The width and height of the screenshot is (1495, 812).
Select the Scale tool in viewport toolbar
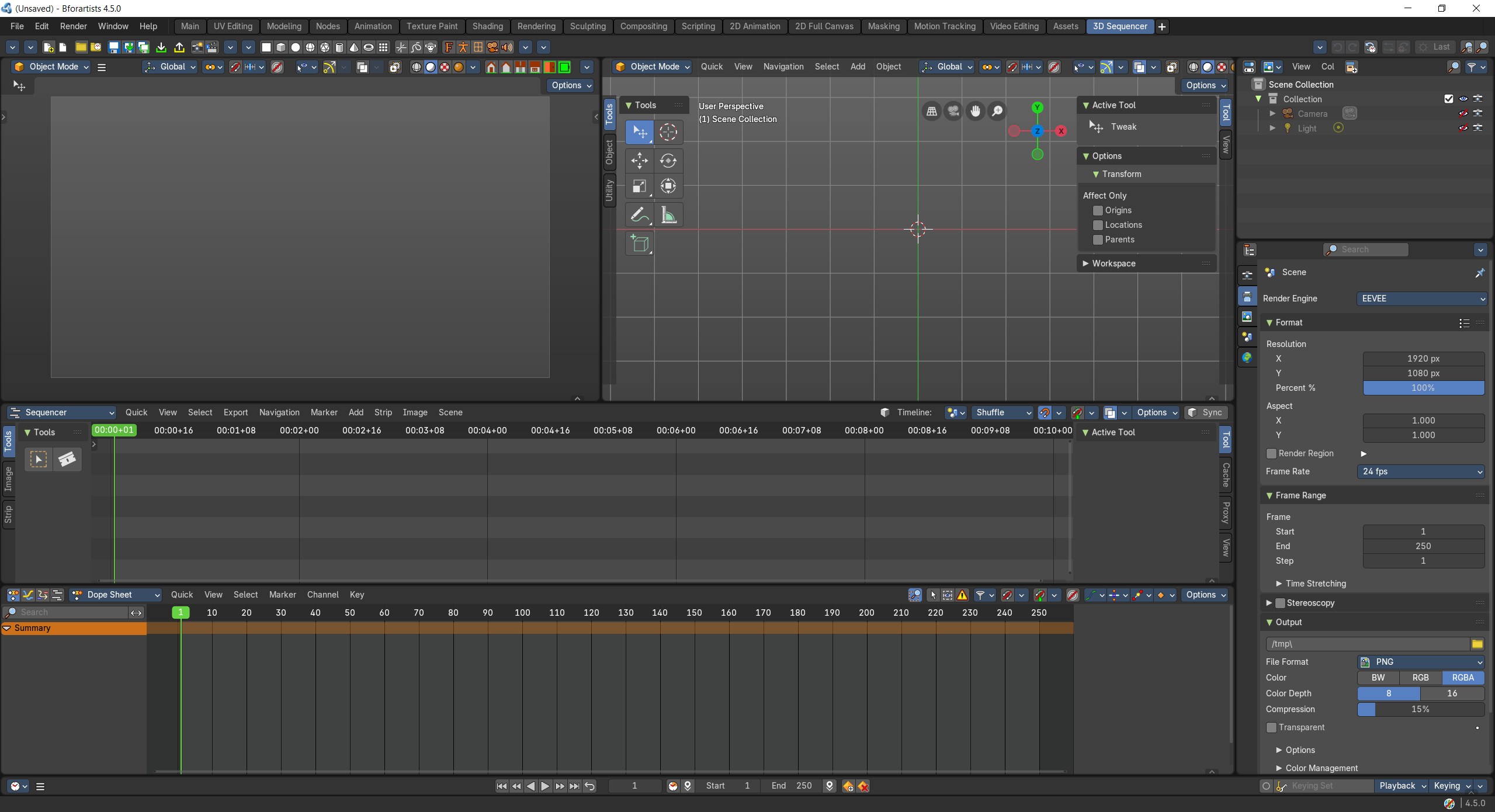639,186
